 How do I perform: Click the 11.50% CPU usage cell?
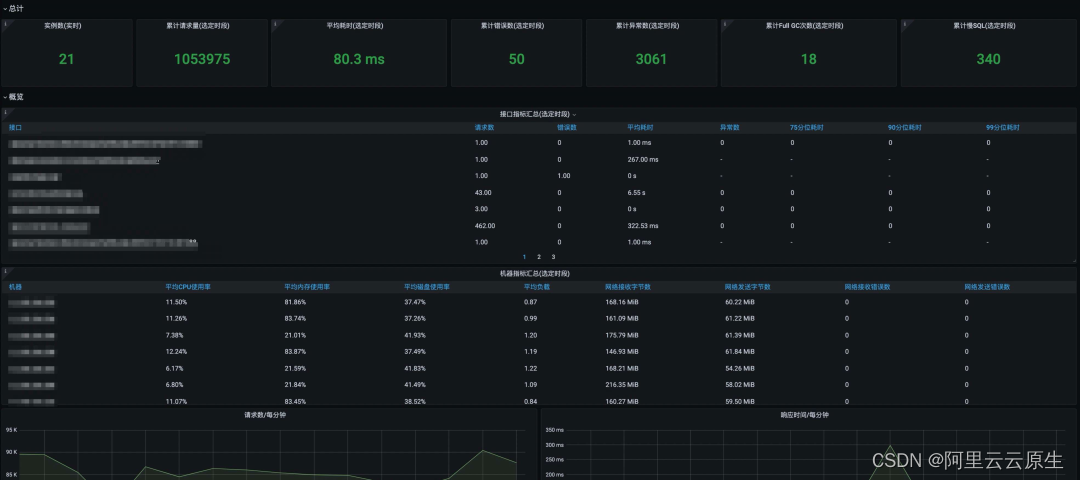point(176,302)
